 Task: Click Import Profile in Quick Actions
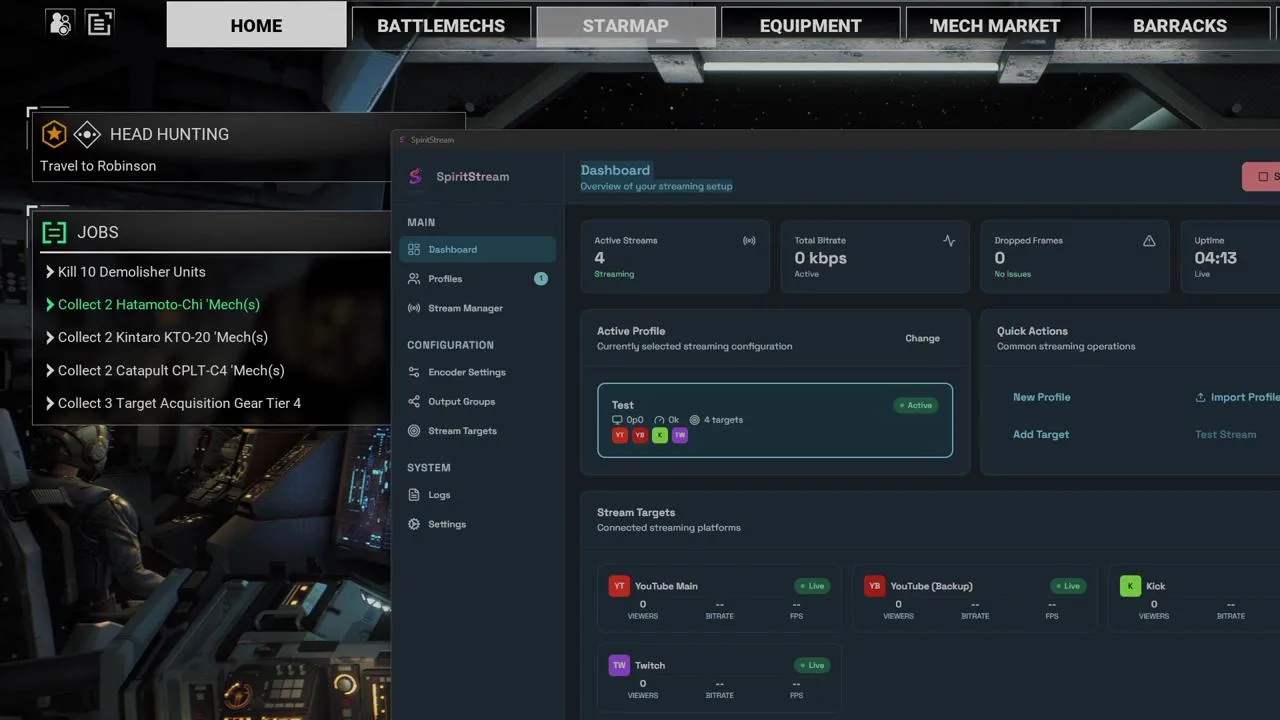(1237, 397)
